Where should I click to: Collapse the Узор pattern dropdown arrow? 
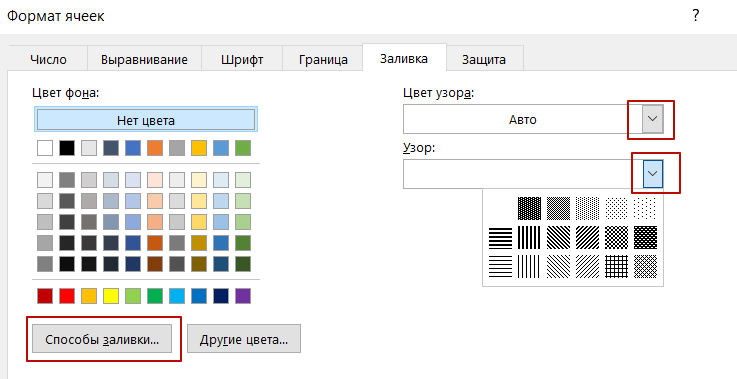[x=652, y=174]
